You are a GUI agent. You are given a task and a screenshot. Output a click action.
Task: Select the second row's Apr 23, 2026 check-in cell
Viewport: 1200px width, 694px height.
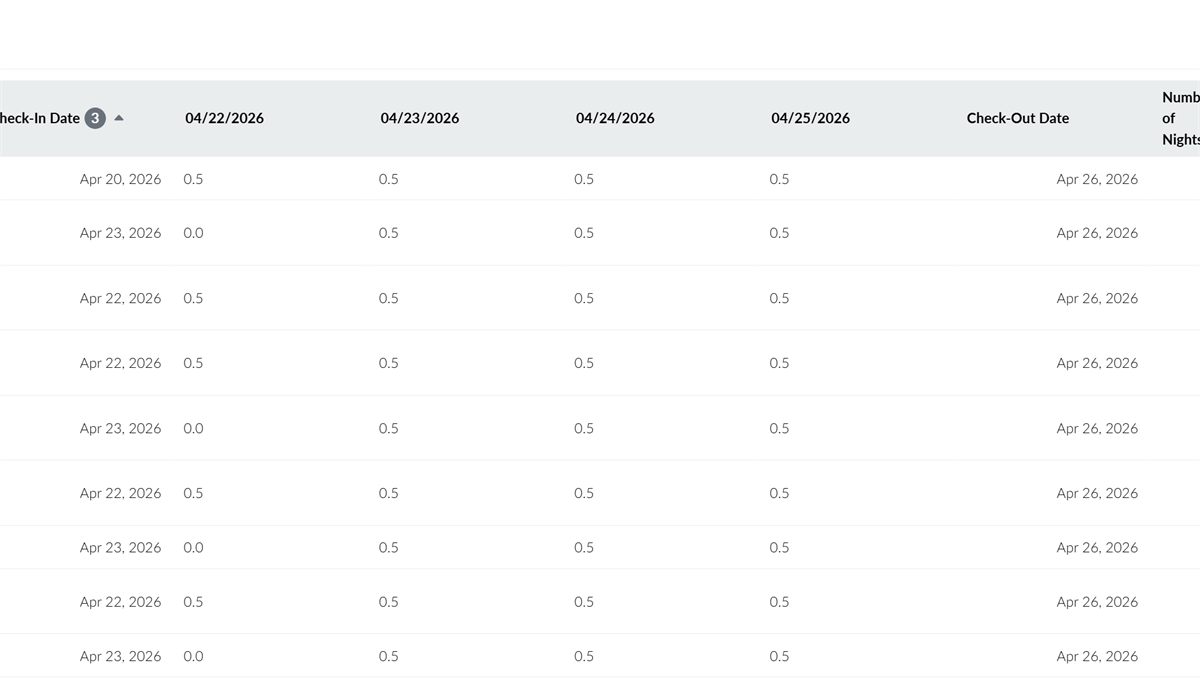coord(120,233)
